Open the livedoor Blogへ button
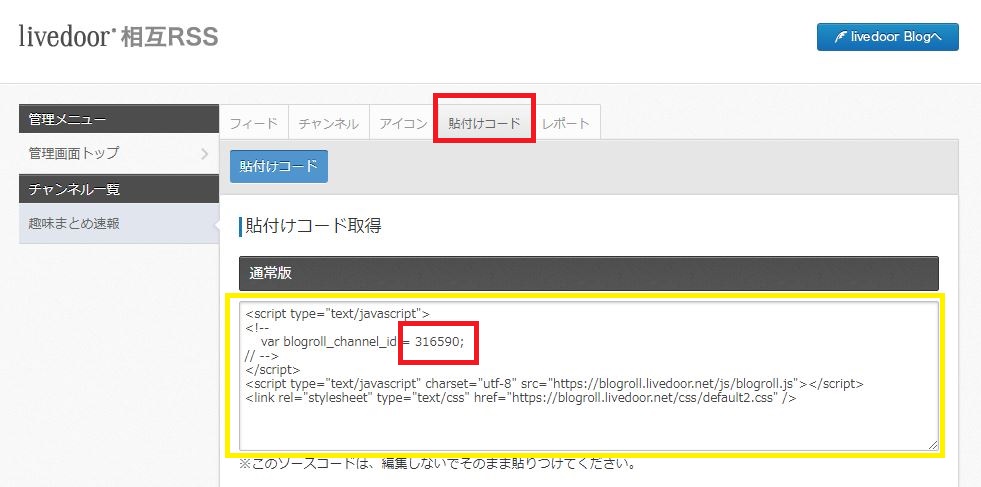The height and width of the screenshot is (487, 981). [x=887, y=37]
